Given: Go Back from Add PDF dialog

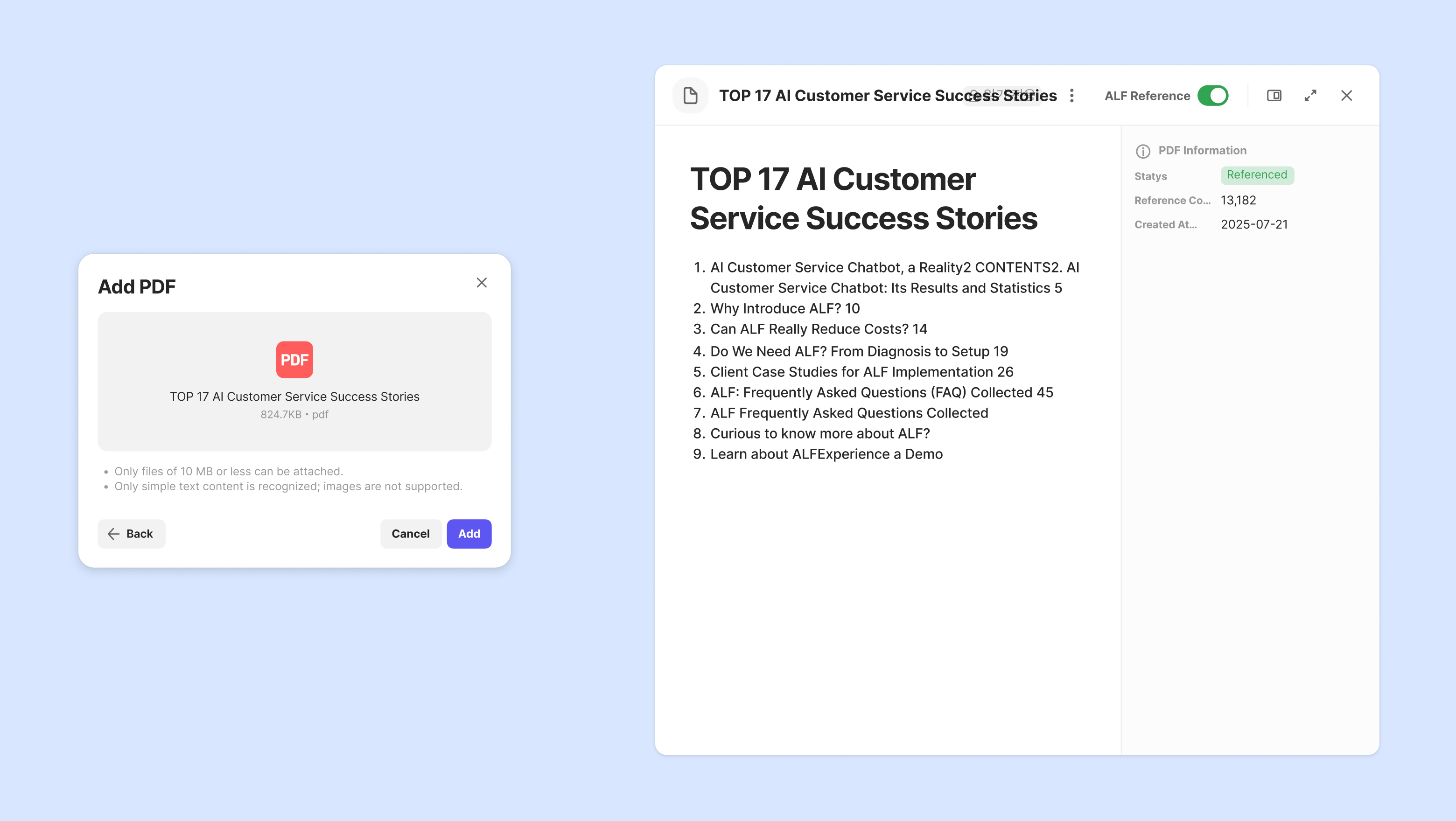Looking at the screenshot, I should pyautogui.click(x=131, y=533).
